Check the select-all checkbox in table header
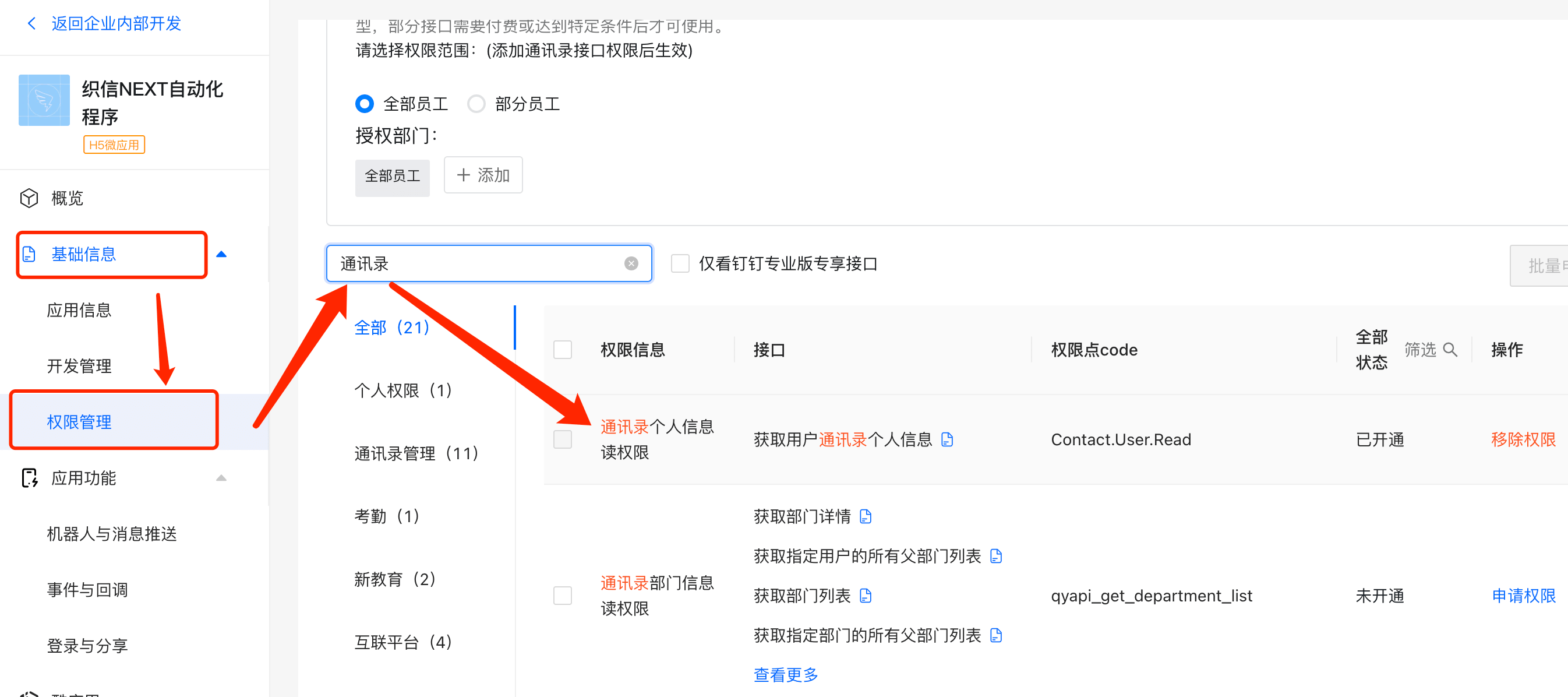 pos(563,350)
